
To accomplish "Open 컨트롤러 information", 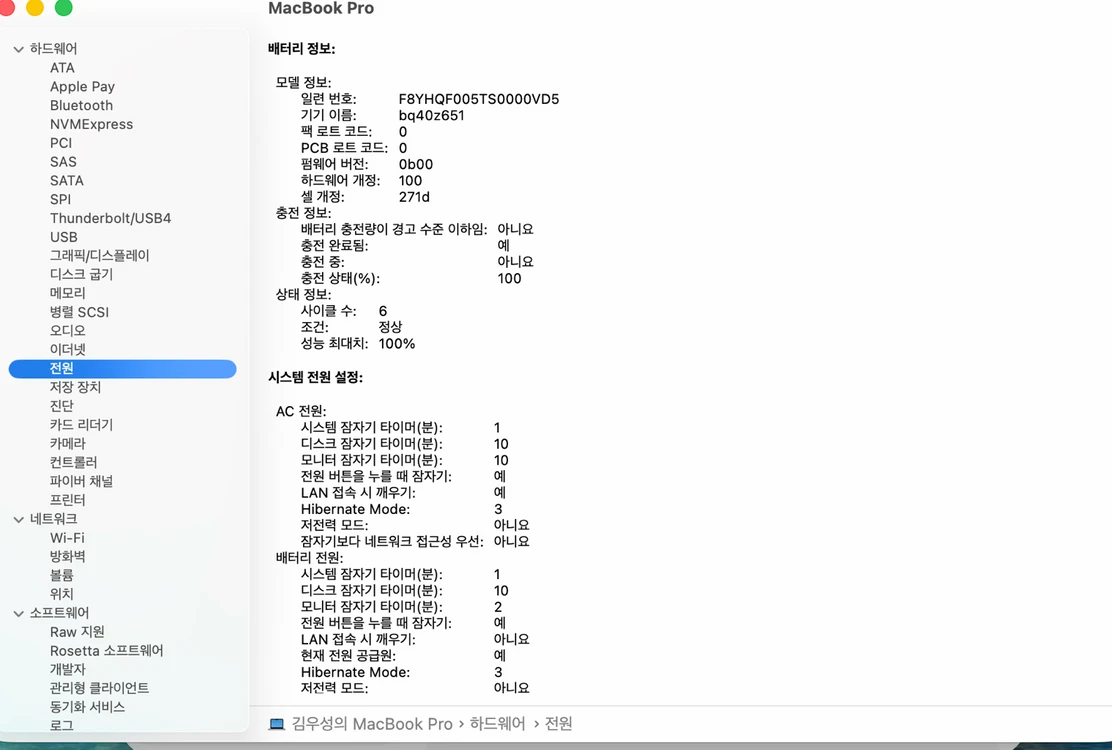I will click(x=74, y=462).
